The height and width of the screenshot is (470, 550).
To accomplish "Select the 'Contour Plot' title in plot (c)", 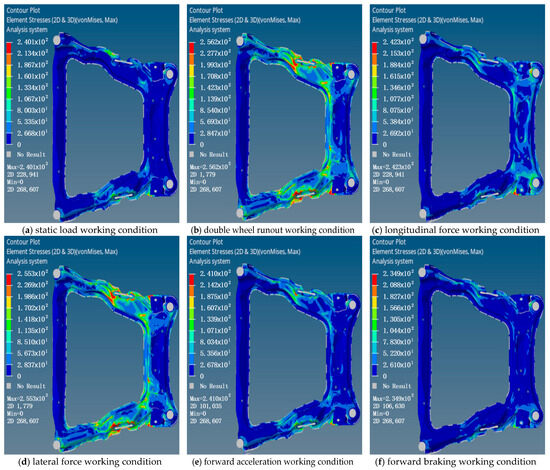I will coord(389,10).
